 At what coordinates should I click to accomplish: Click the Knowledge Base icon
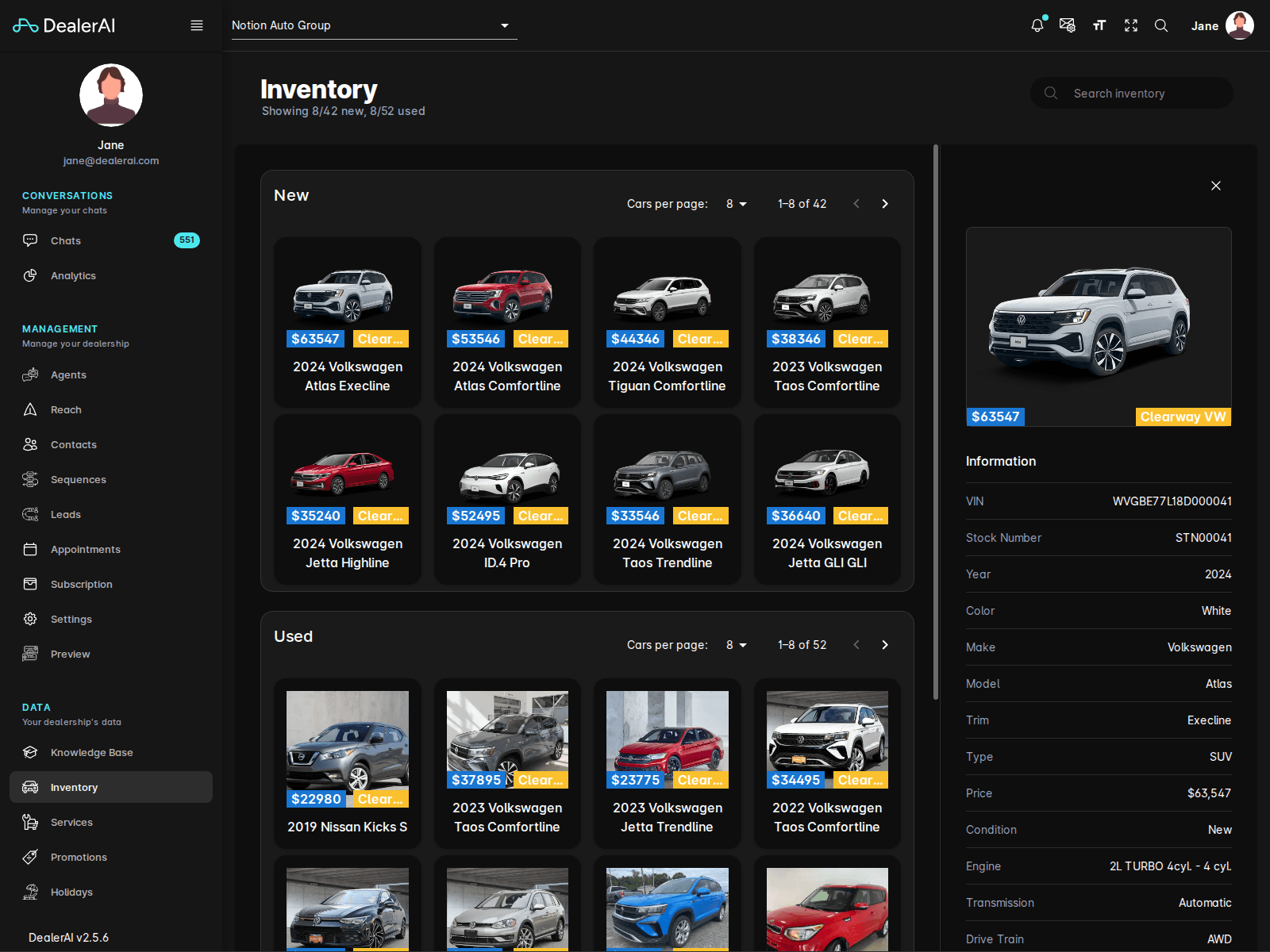[x=30, y=752]
